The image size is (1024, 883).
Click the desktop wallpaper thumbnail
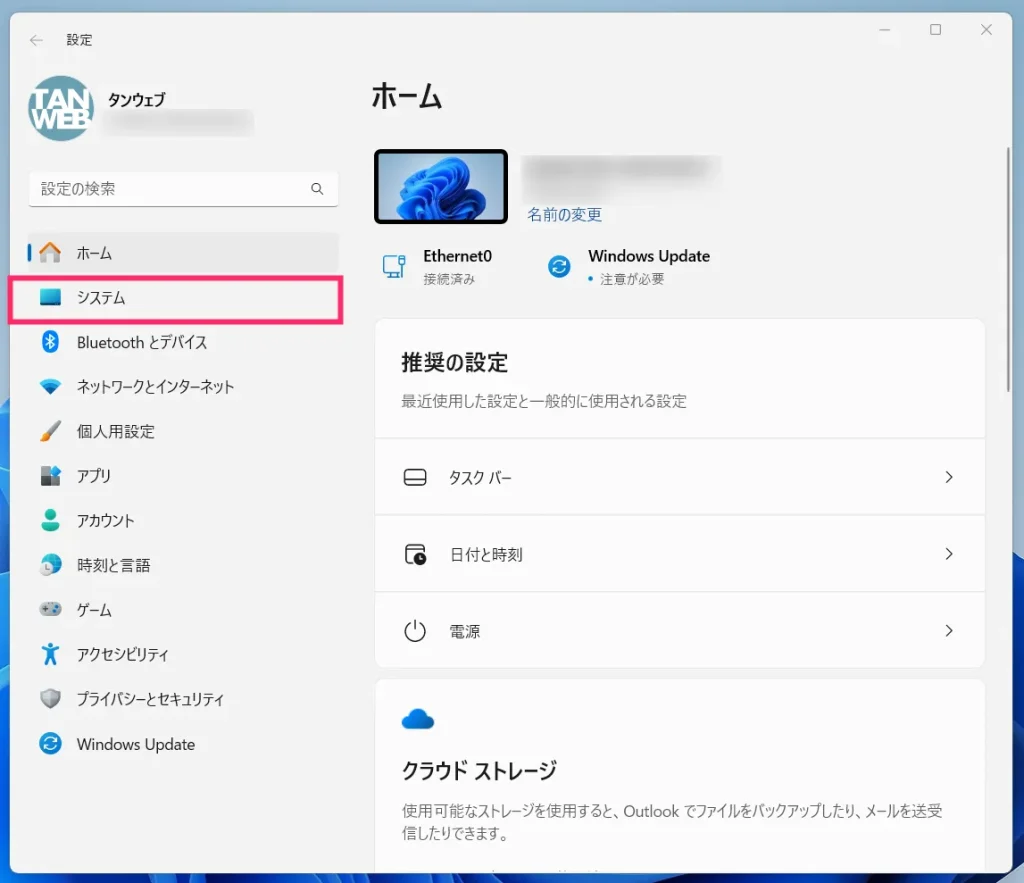pyautogui.click(x=441, y=187)
